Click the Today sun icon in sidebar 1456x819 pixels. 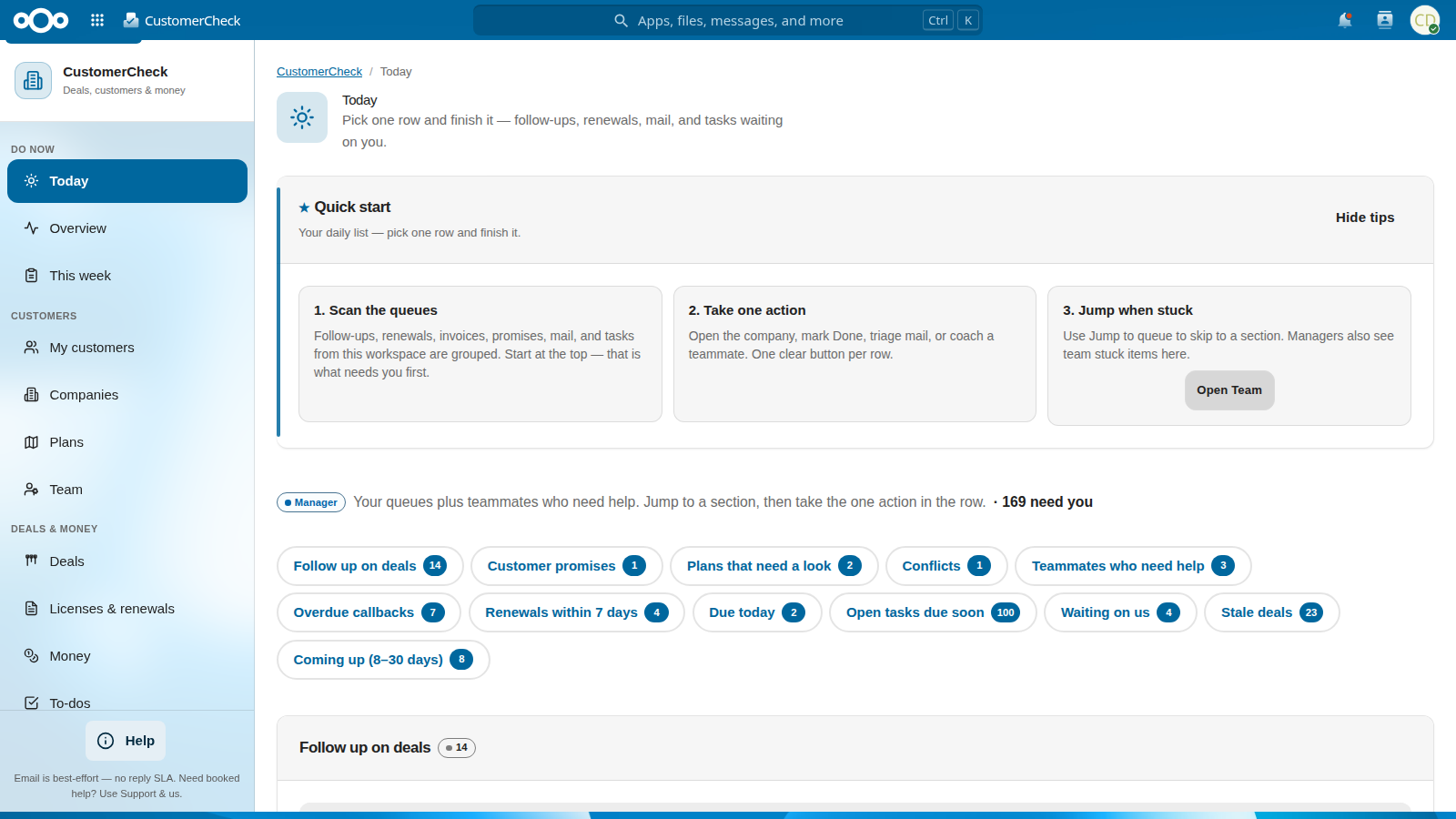point(32,181)
